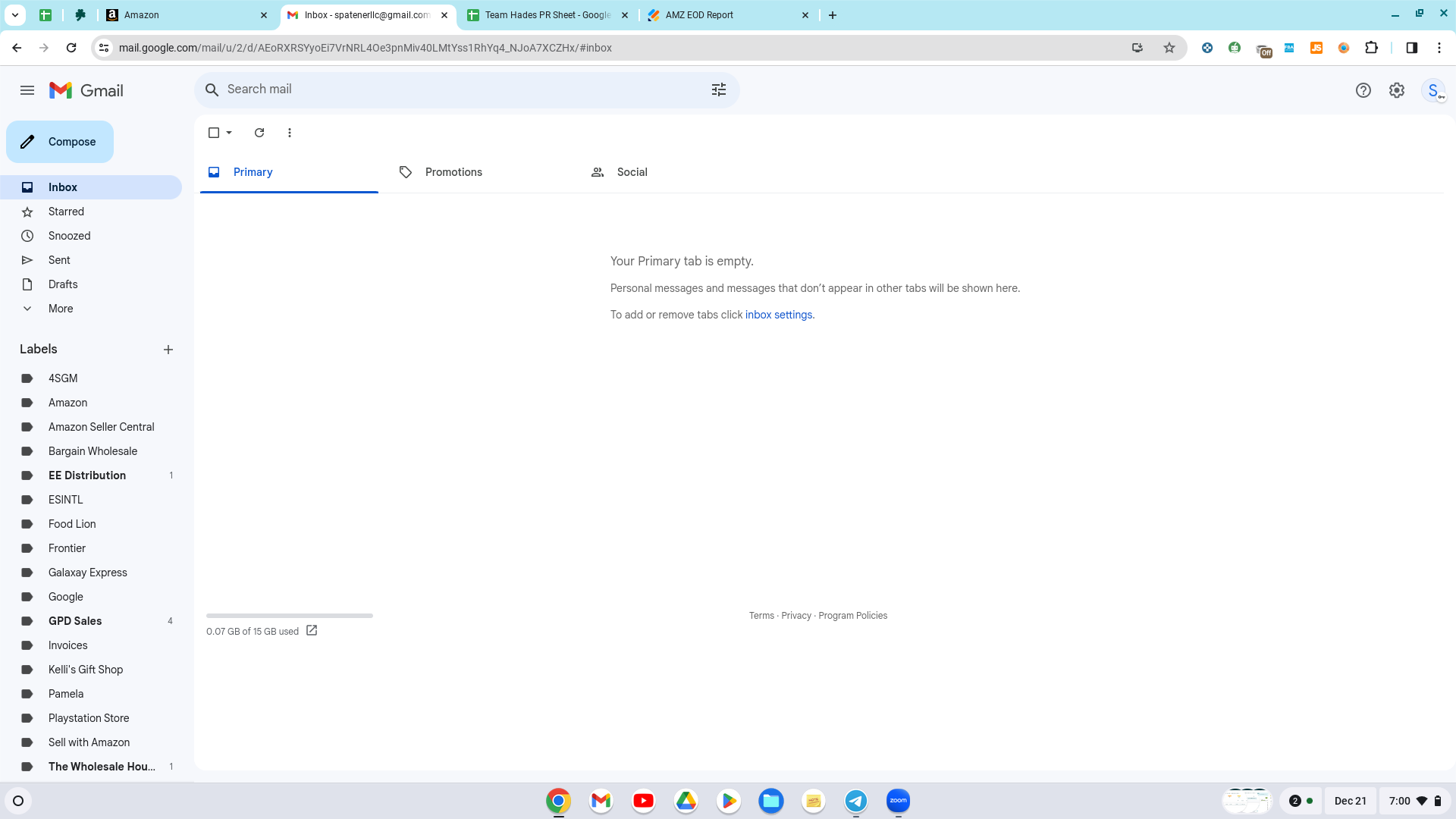Open the select dropdown arrow next to the checkbox
The image size is (1456, 819).
point(229,133)
